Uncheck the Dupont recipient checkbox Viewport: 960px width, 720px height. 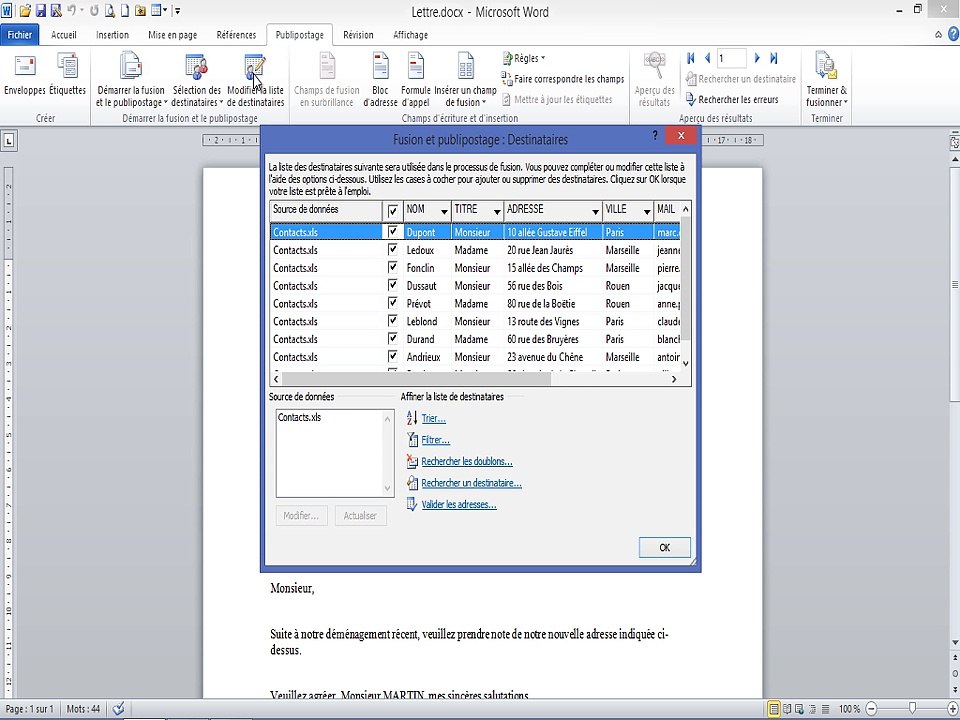(x=392, y=231)
